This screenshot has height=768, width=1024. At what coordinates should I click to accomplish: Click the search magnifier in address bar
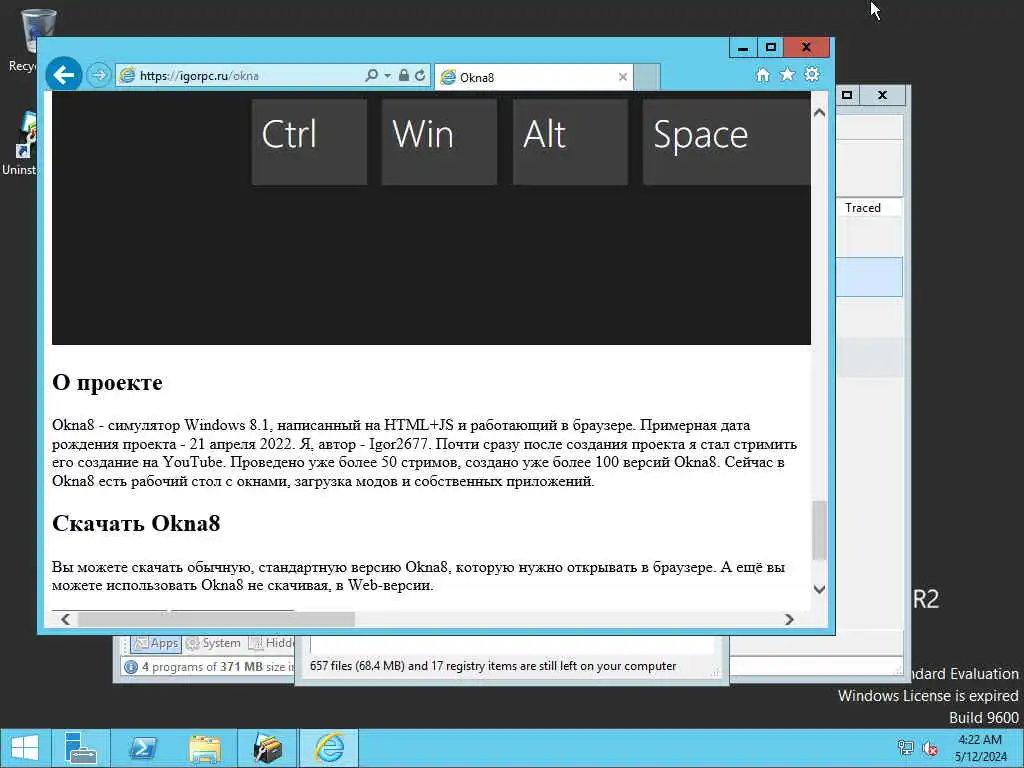coord(371,75)
